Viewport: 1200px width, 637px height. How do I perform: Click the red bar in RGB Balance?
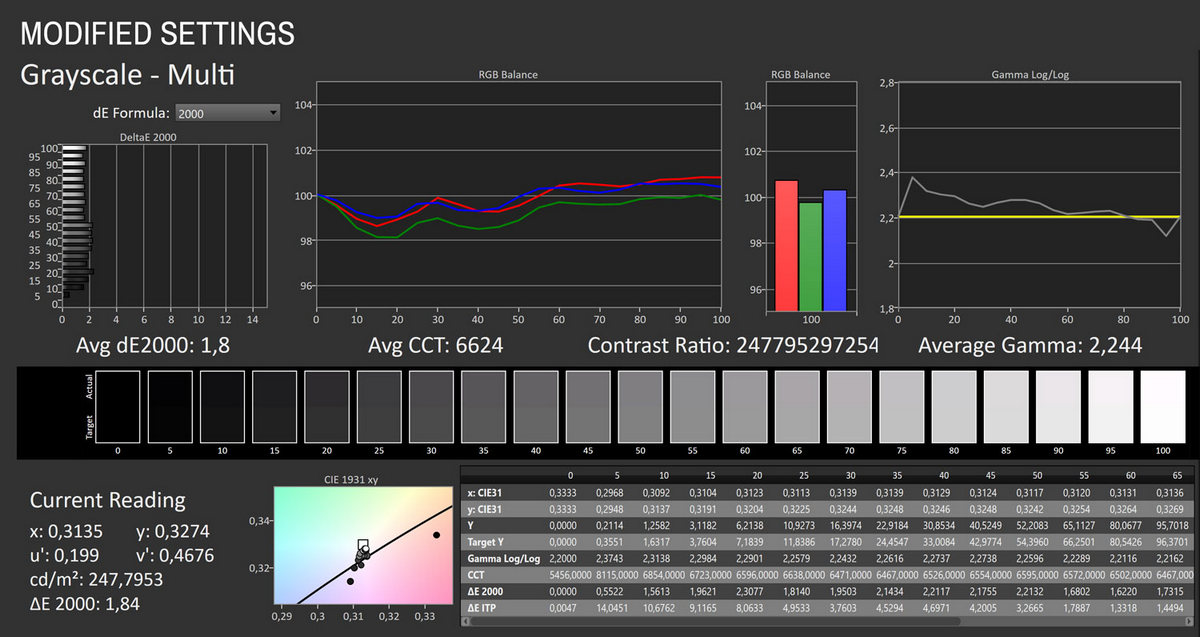(x=786, y=245)
